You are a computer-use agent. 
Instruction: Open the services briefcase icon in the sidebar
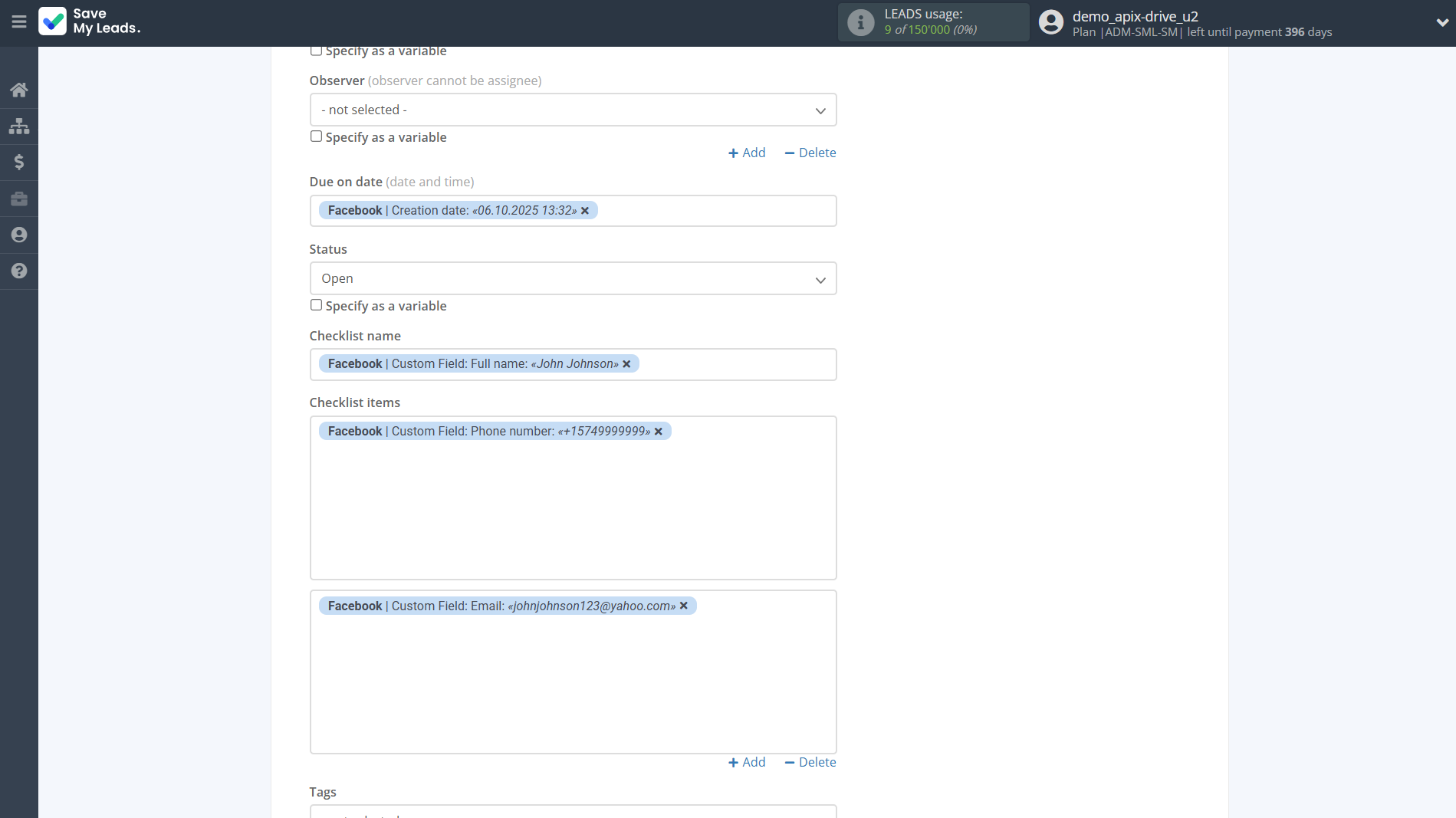[19, 199]
